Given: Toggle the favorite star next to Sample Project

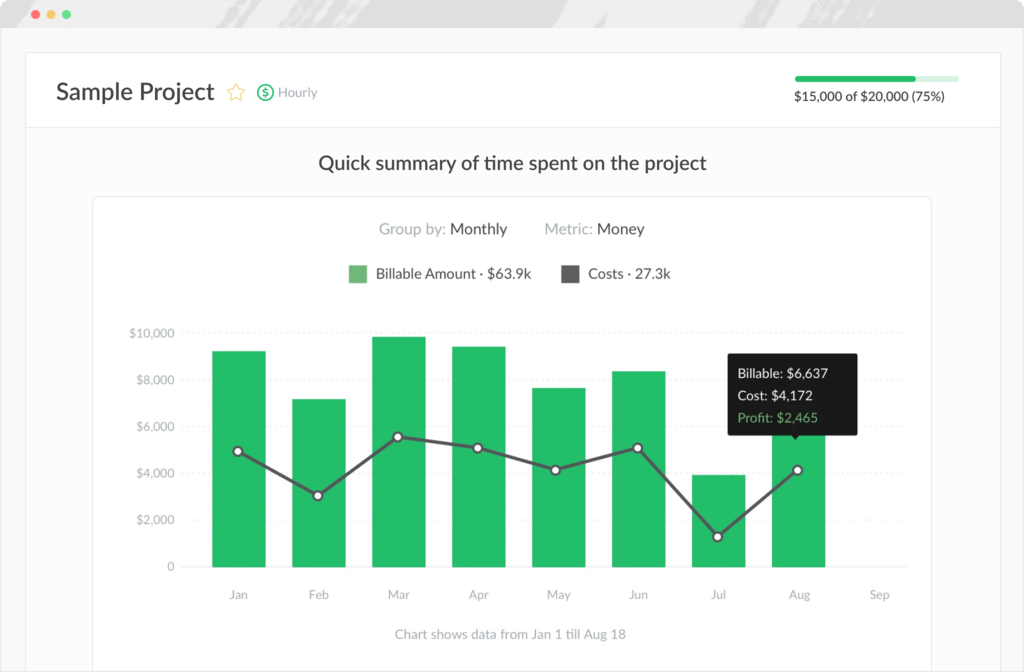Looking at the screenshot, I should click(236, 92).
